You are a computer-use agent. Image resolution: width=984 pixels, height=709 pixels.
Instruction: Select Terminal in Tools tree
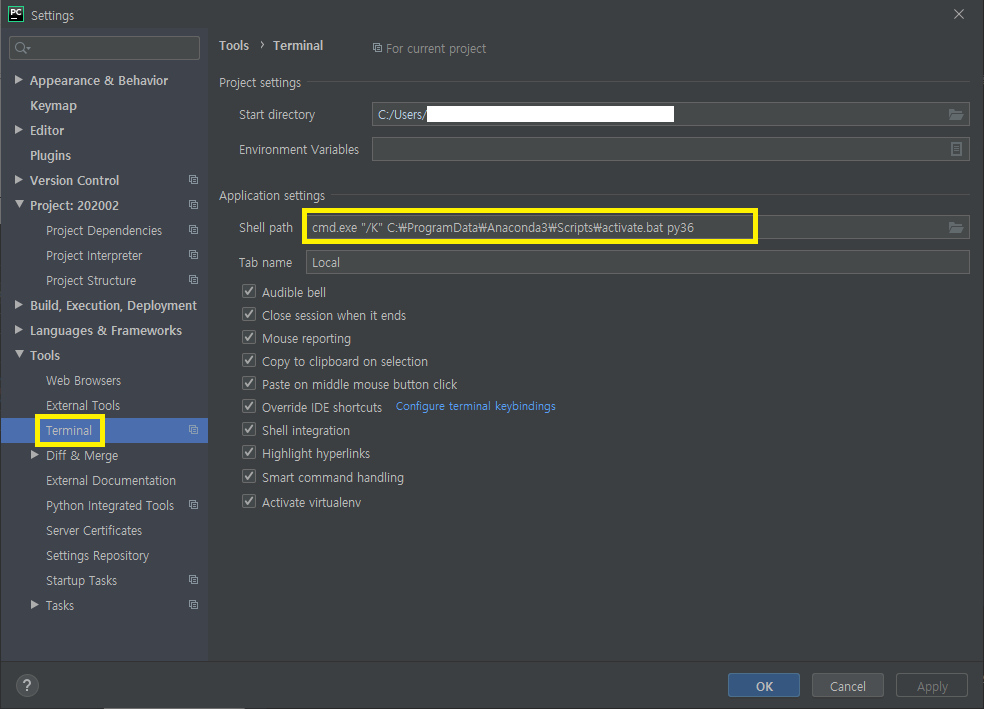tap(68, 430)
